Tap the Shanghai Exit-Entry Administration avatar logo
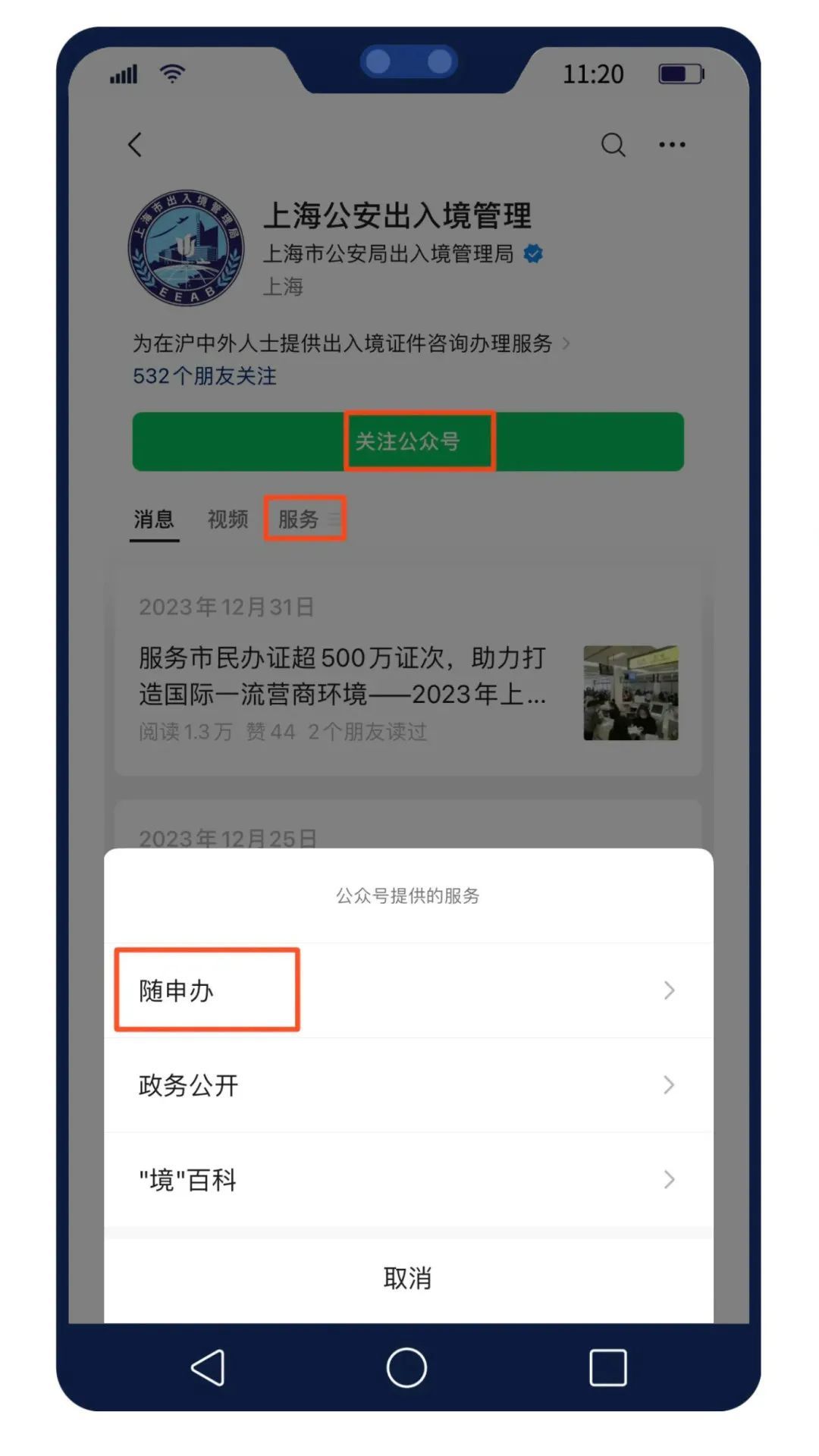The image size is (819, 1456). [x=186, y=248]
